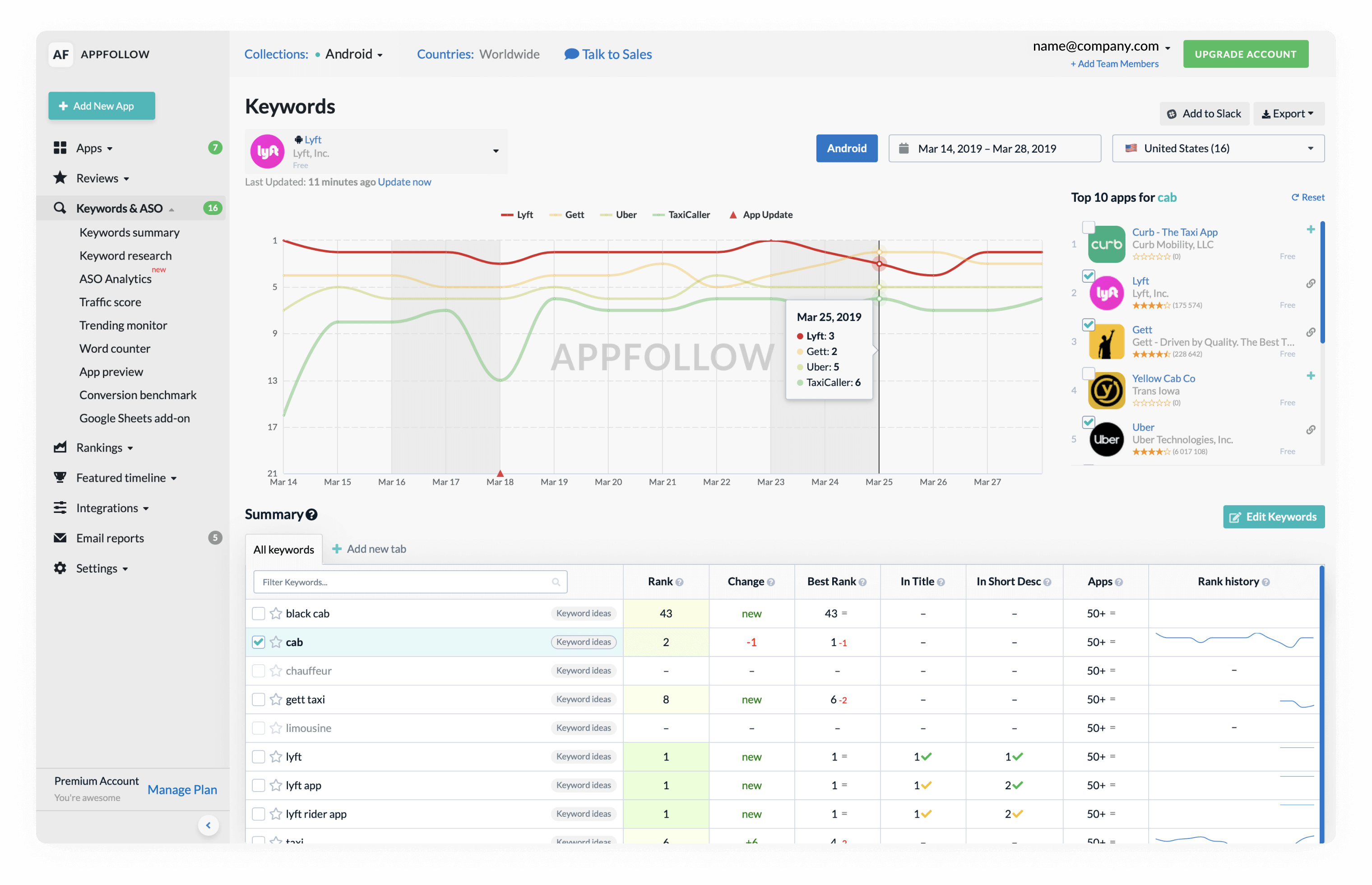Star the 'black cab' keyword
The height and width of the screenshot is (885, 1372).
coord(276,613)
